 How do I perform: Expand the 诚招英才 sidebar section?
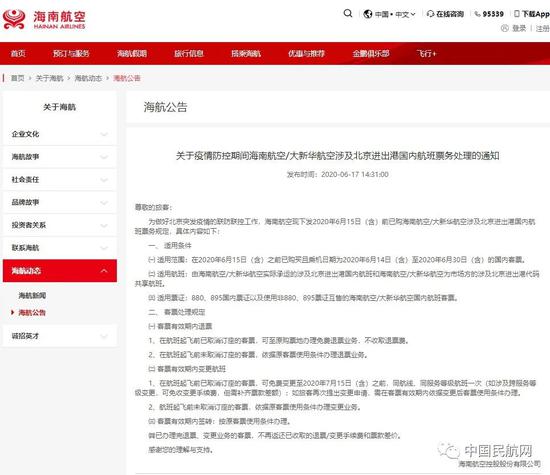coord(60,336)
